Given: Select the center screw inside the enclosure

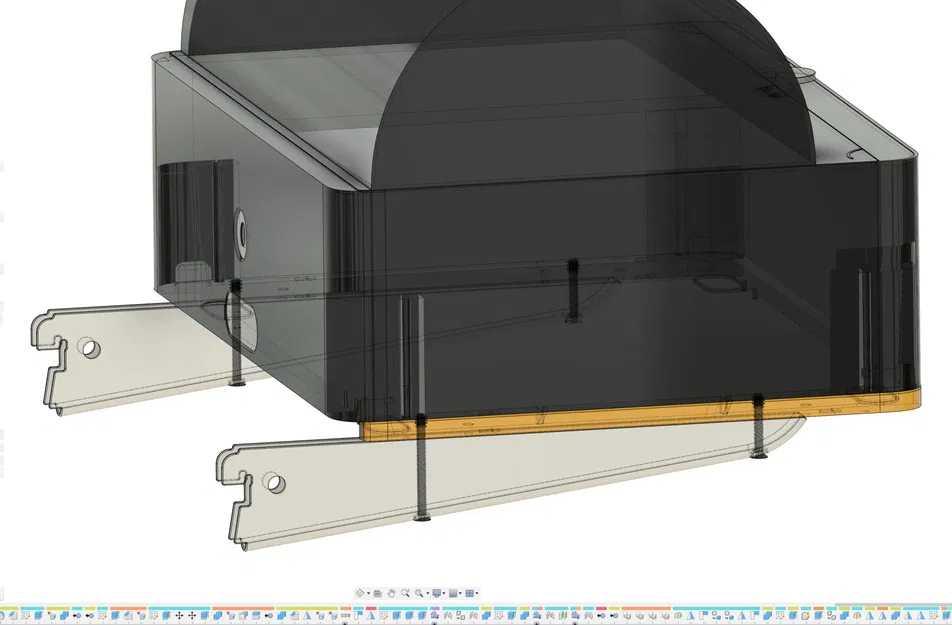Looking at the screenshot, I should click(573, 290).
